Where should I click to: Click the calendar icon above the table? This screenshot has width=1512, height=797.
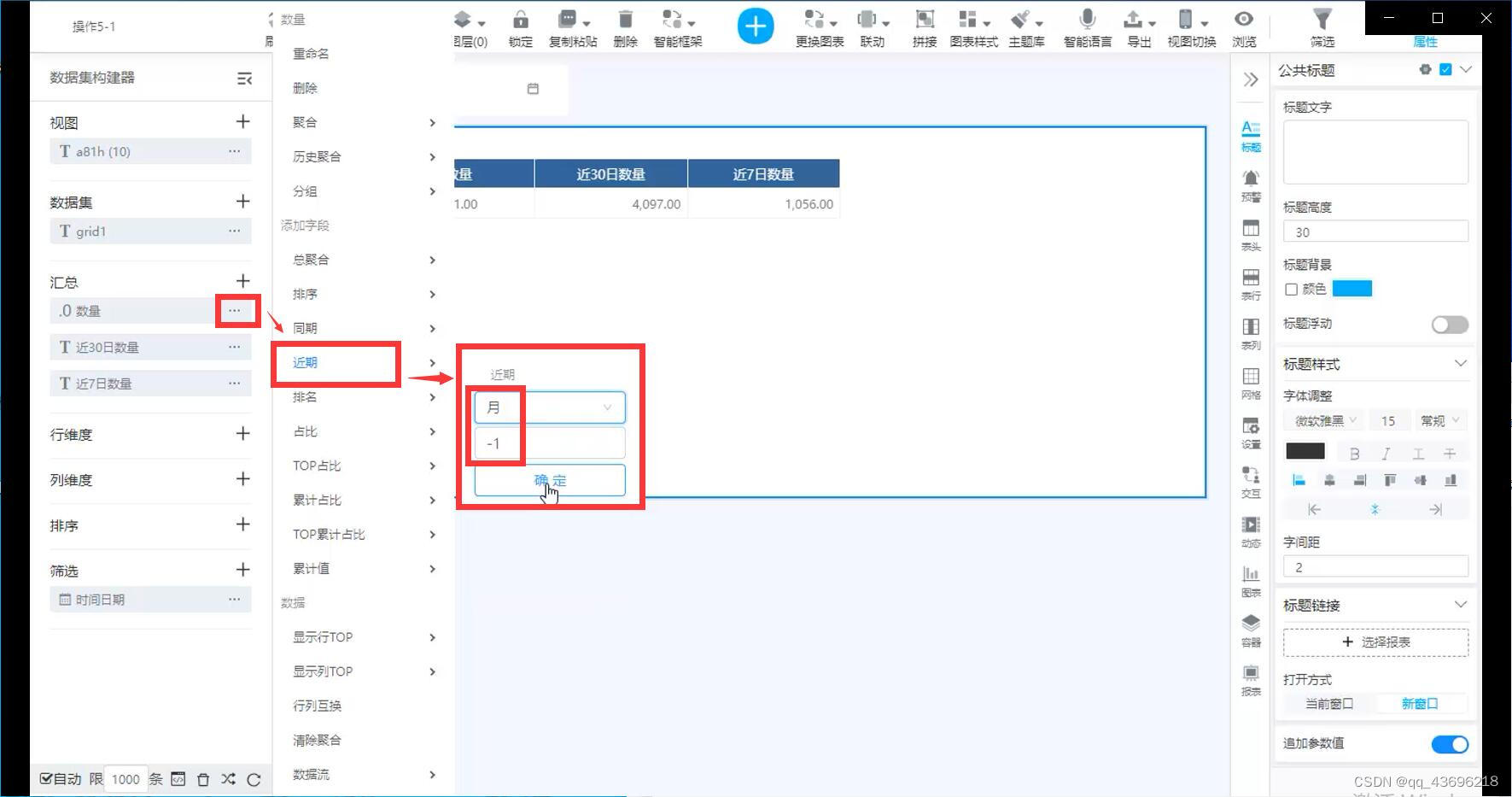(533, 89)
